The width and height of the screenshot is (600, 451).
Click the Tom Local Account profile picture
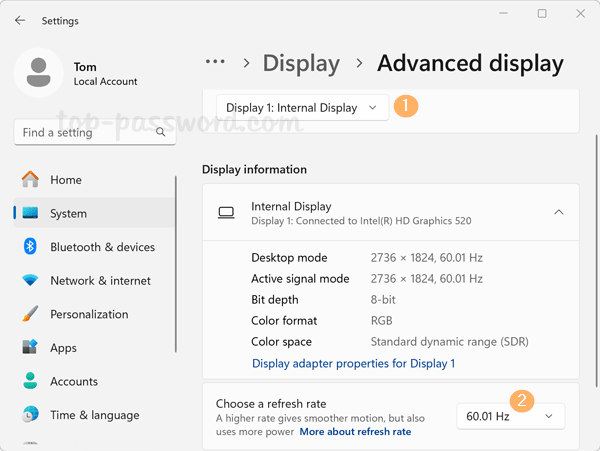40,74
